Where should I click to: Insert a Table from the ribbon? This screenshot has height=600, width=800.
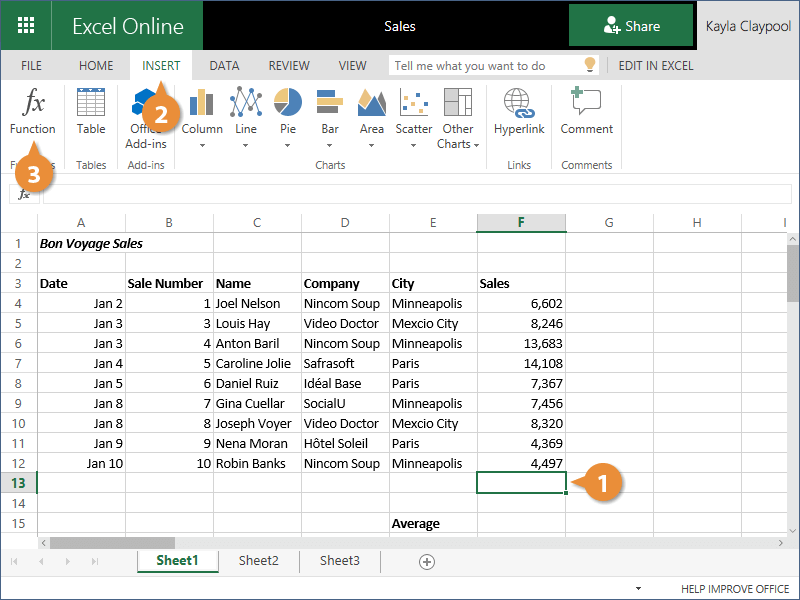(x=91, y=112)
